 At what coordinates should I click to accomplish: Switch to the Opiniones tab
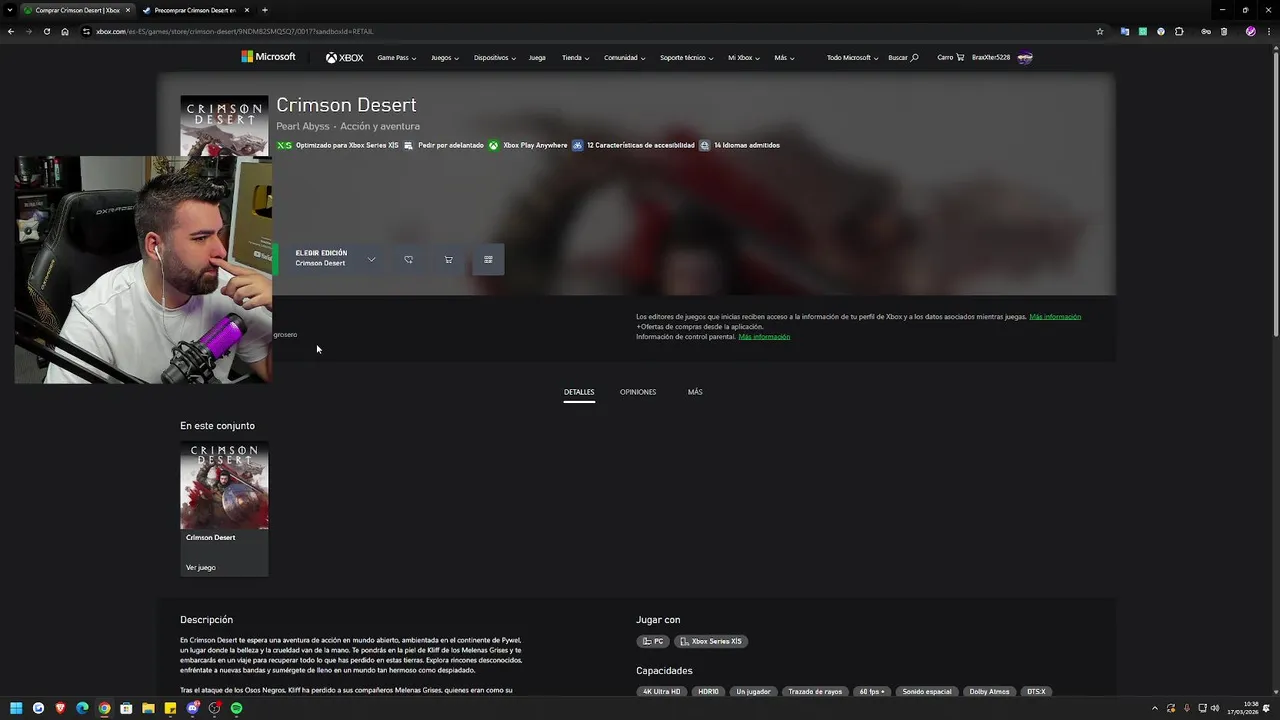point(638,392)
